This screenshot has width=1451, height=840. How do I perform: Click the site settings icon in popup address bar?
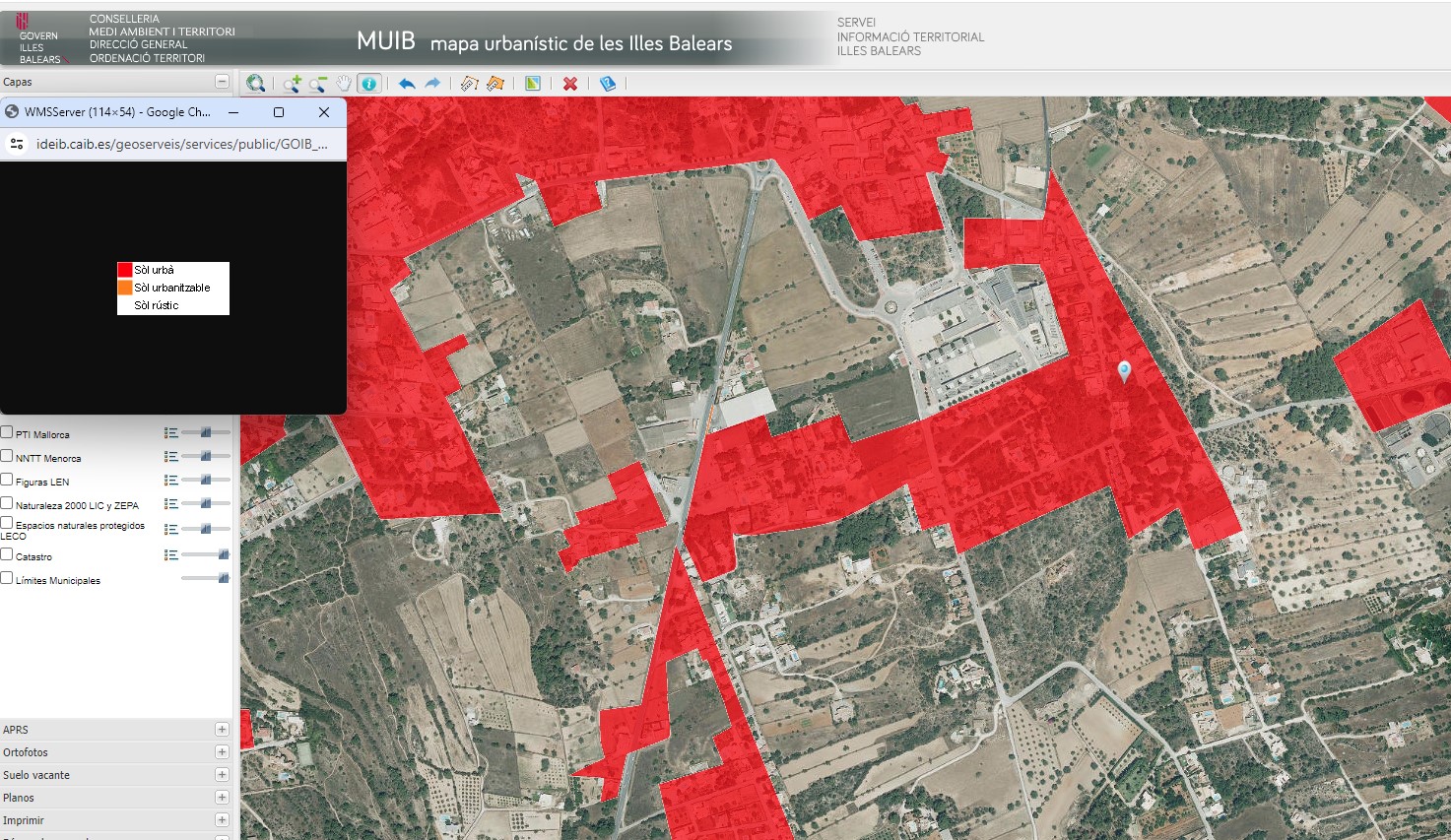pos(17,144)
